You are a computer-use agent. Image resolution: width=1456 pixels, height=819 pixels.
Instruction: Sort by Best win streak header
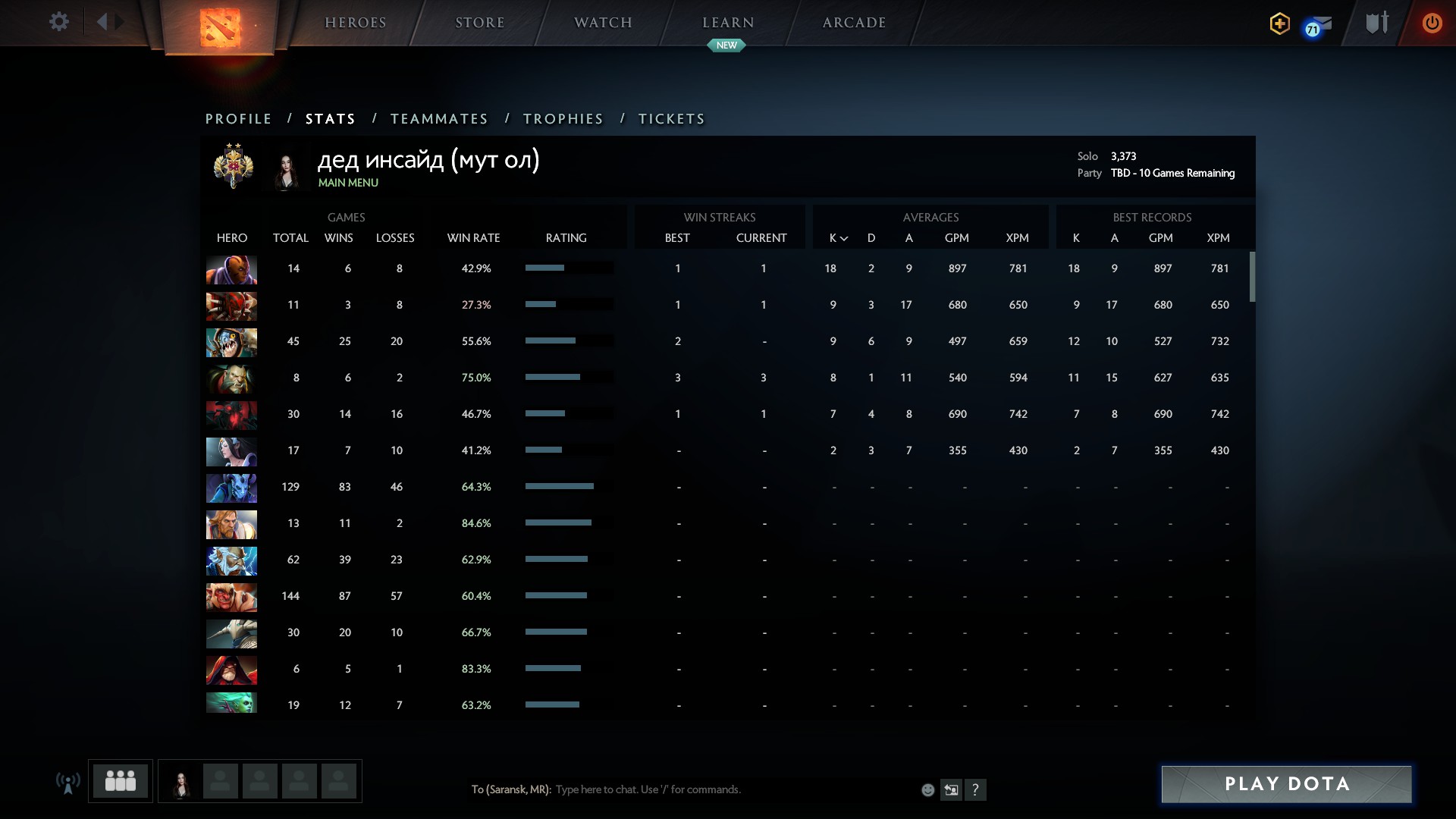pyautogui.click(x=677, y=238)
